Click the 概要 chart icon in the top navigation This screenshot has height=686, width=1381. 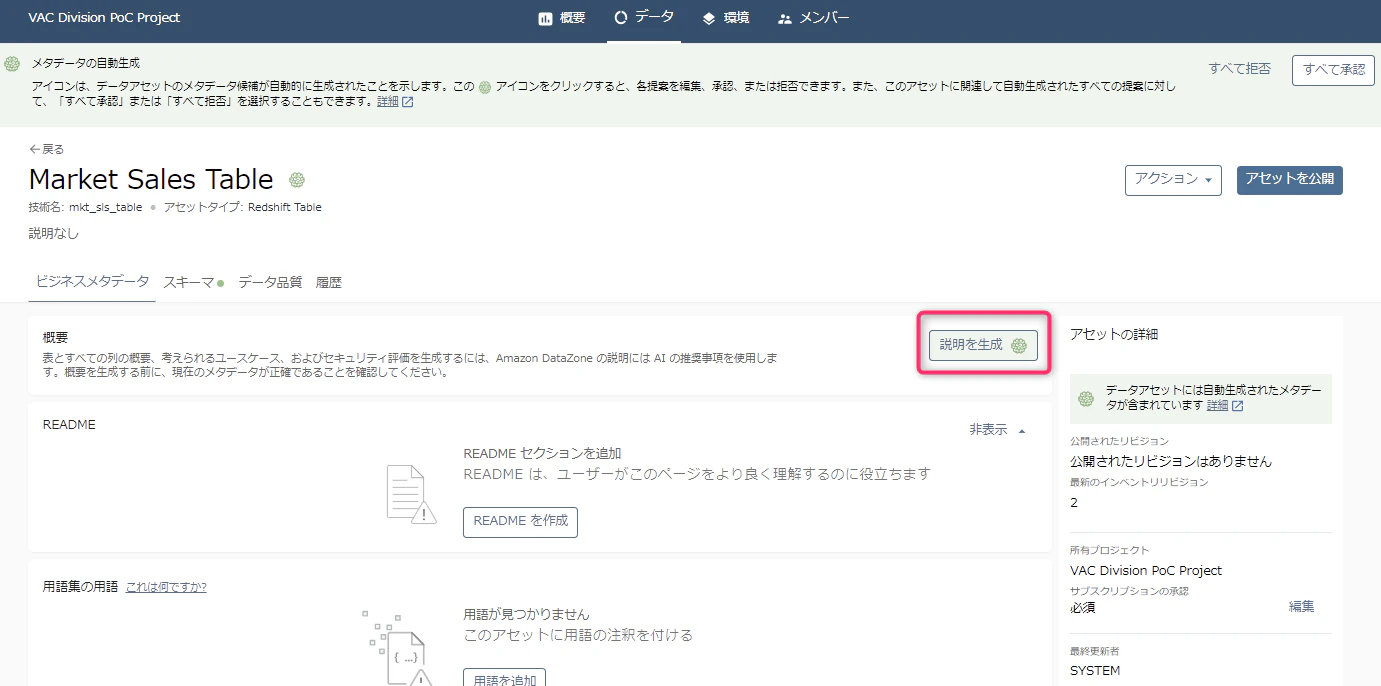coord(546,18)
